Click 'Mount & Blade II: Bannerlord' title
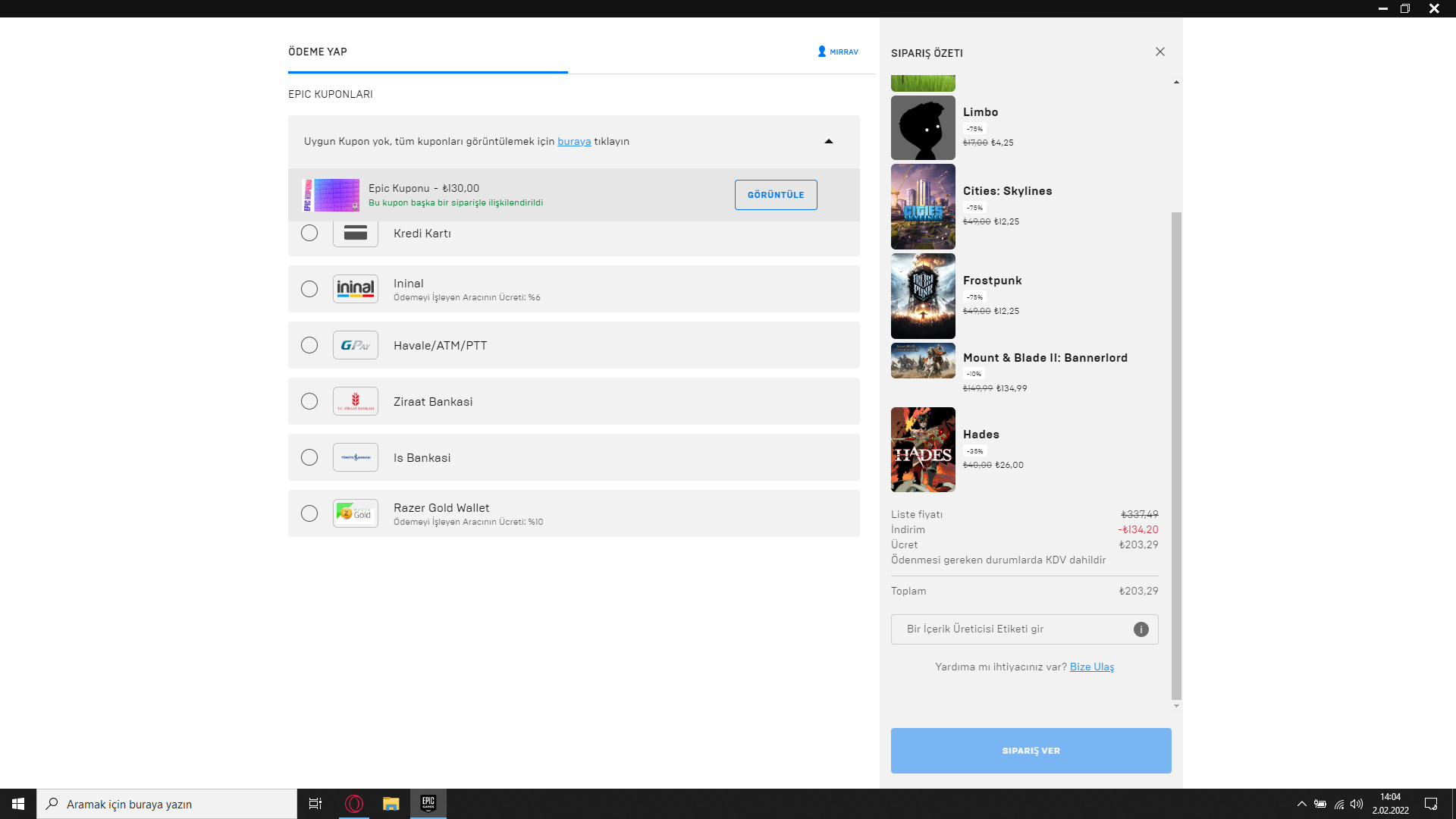Screen dimensions: 1456x819 pos(1045,358)
